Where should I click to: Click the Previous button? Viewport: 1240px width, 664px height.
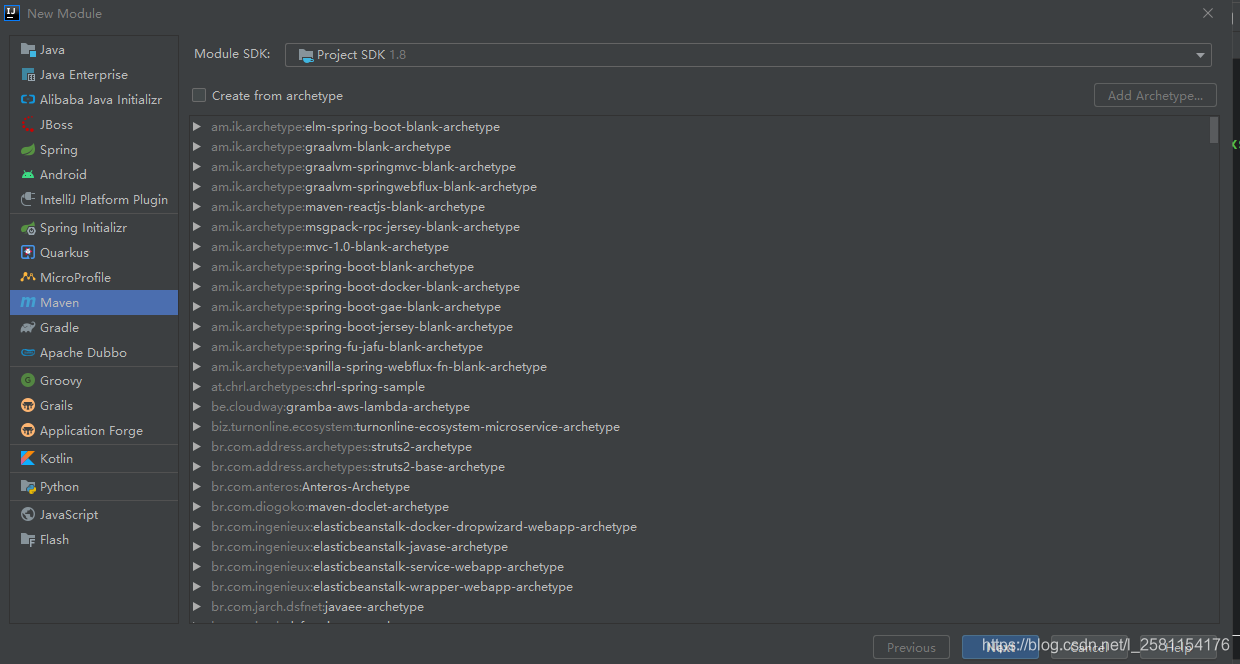pos(911,647)
